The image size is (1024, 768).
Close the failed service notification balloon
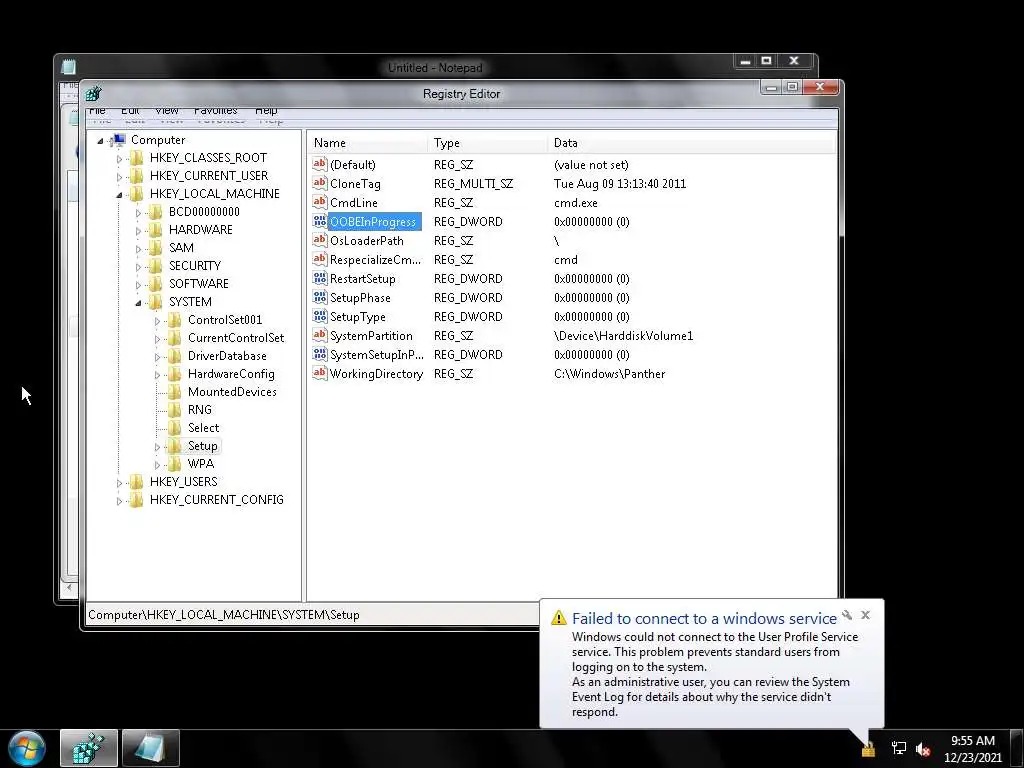pos(865,615)
